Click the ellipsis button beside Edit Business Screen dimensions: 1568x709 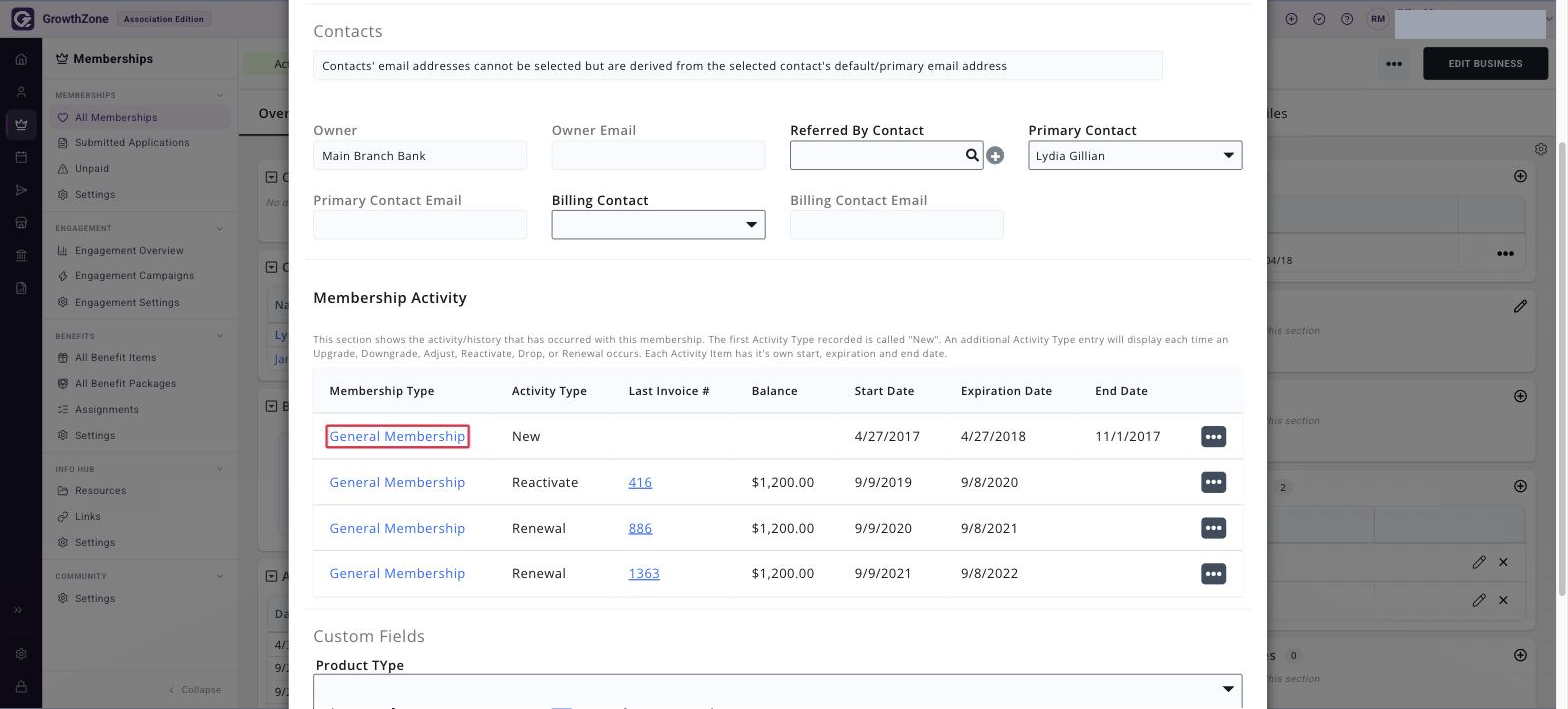pos(1393,63)
